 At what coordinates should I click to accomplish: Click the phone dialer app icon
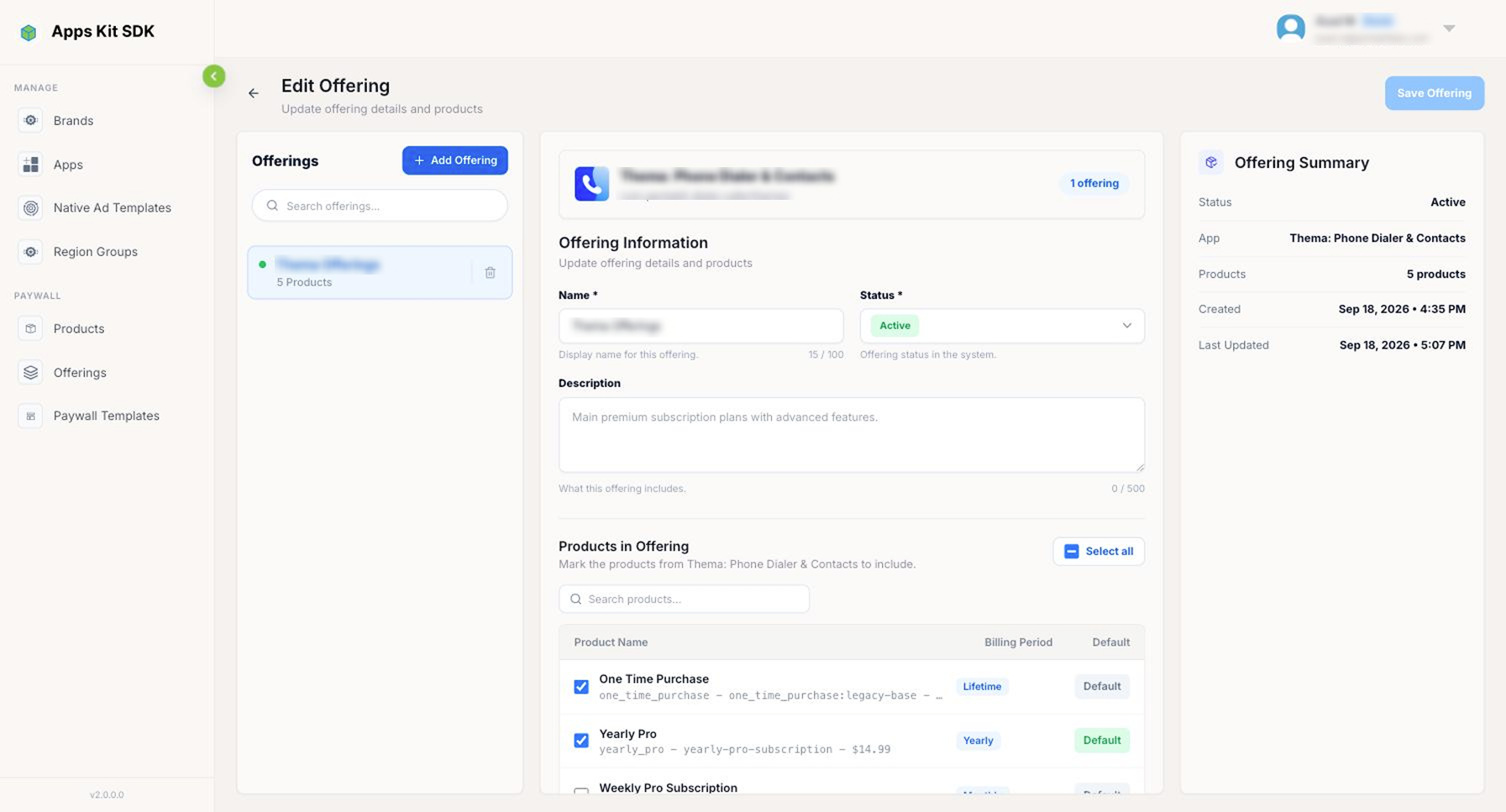[x=591, y=184]
